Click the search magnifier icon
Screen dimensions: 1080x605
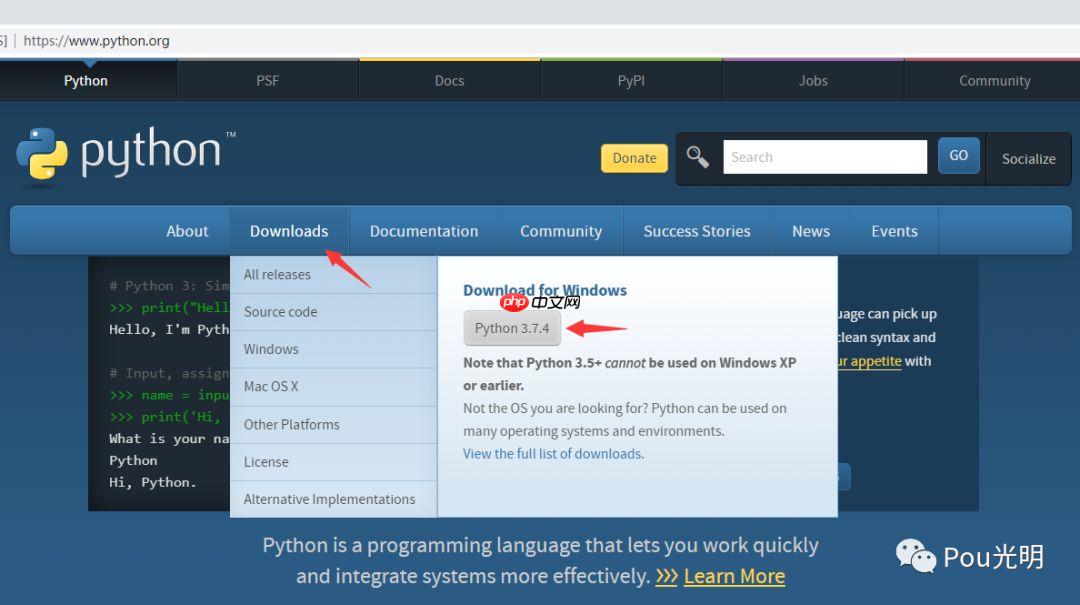tap(697, 157)
